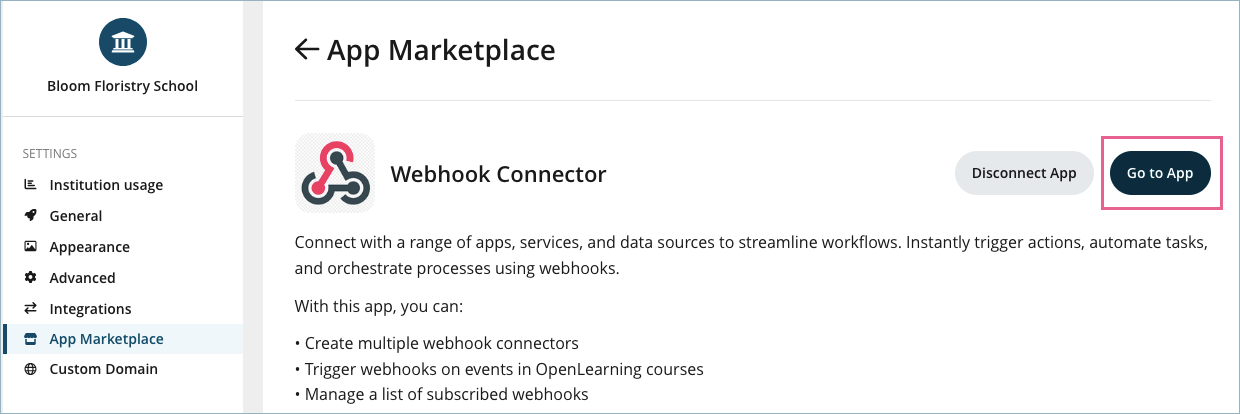
Task: Click the Webhook Connector title text
Action: [x=498, y=174]
